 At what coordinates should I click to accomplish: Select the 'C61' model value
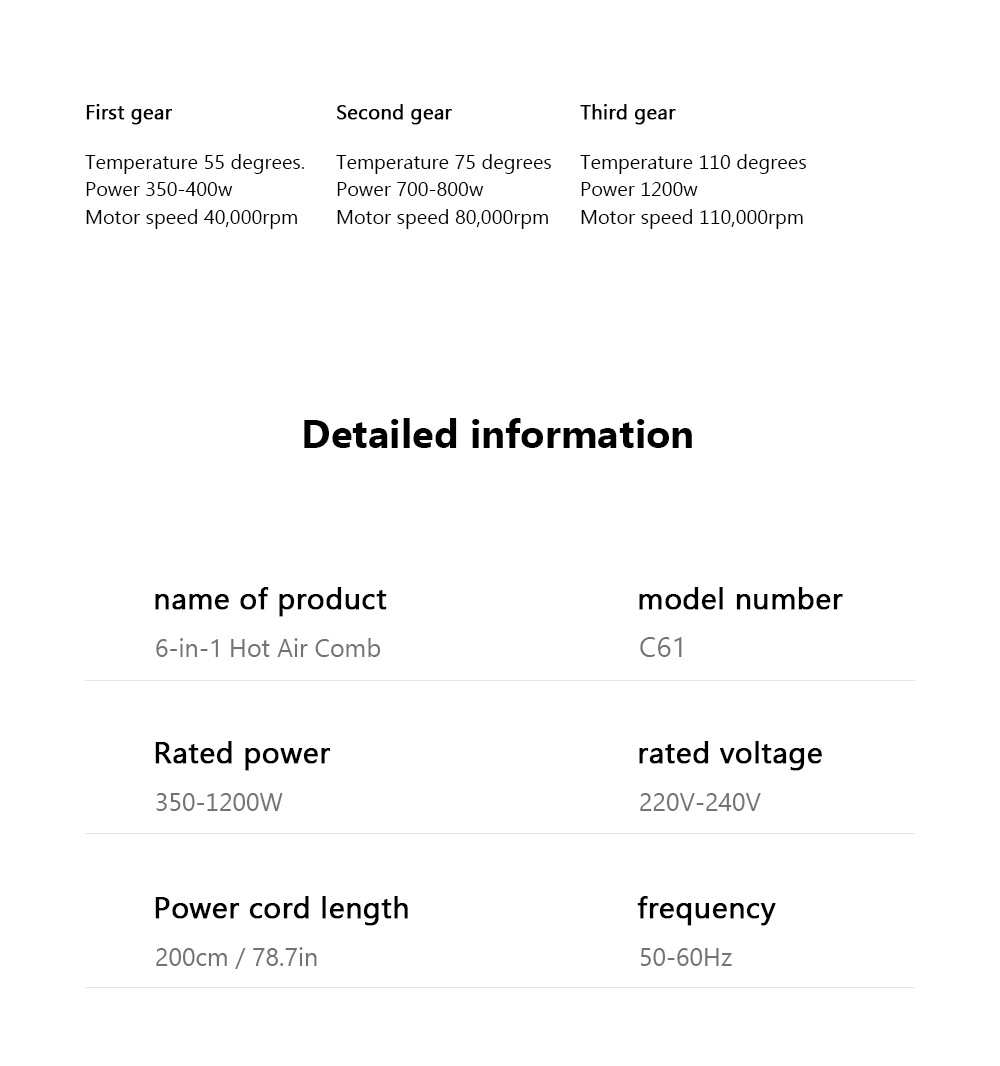662,648
